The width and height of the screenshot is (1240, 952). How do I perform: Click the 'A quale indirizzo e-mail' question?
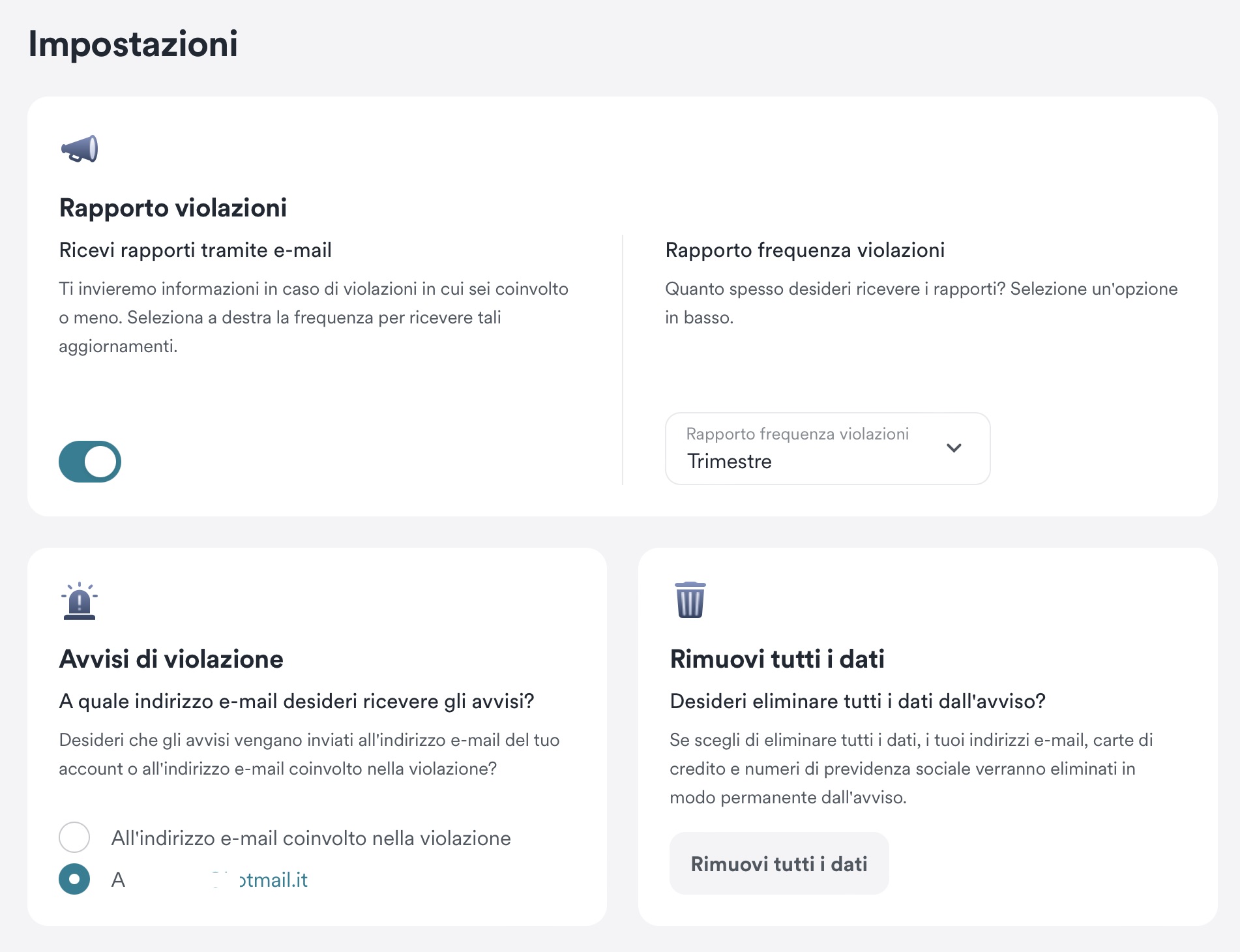click(x=296, y=702)
